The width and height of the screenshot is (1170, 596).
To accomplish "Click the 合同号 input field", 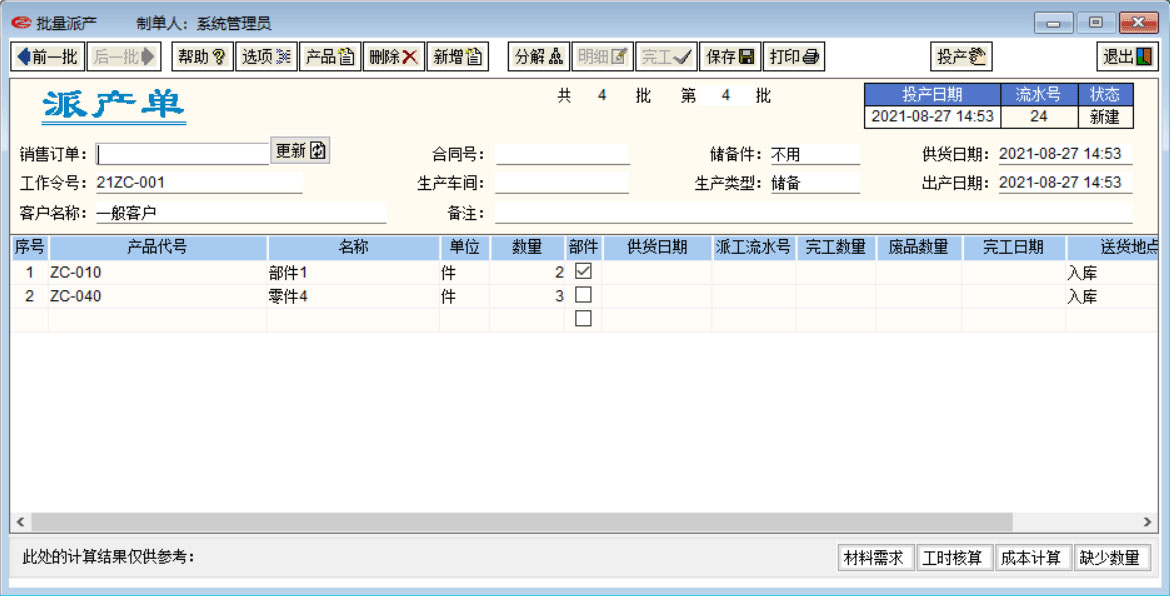I will [563, 154].
